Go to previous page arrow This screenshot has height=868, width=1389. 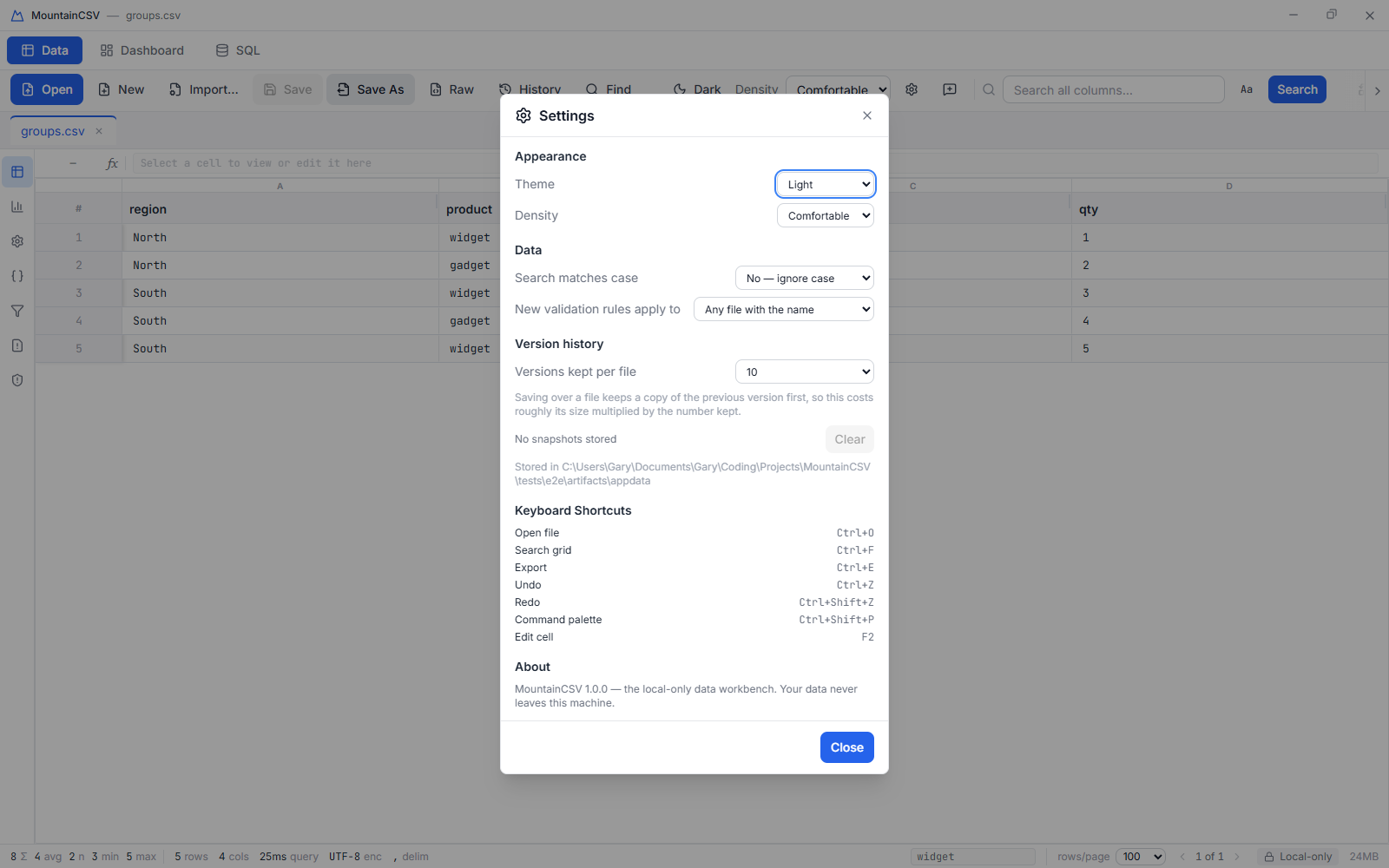(x=1182, y=857)
